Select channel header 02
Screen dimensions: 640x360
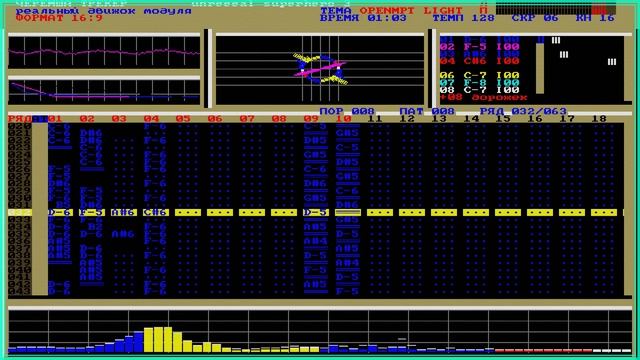[87, 119]
